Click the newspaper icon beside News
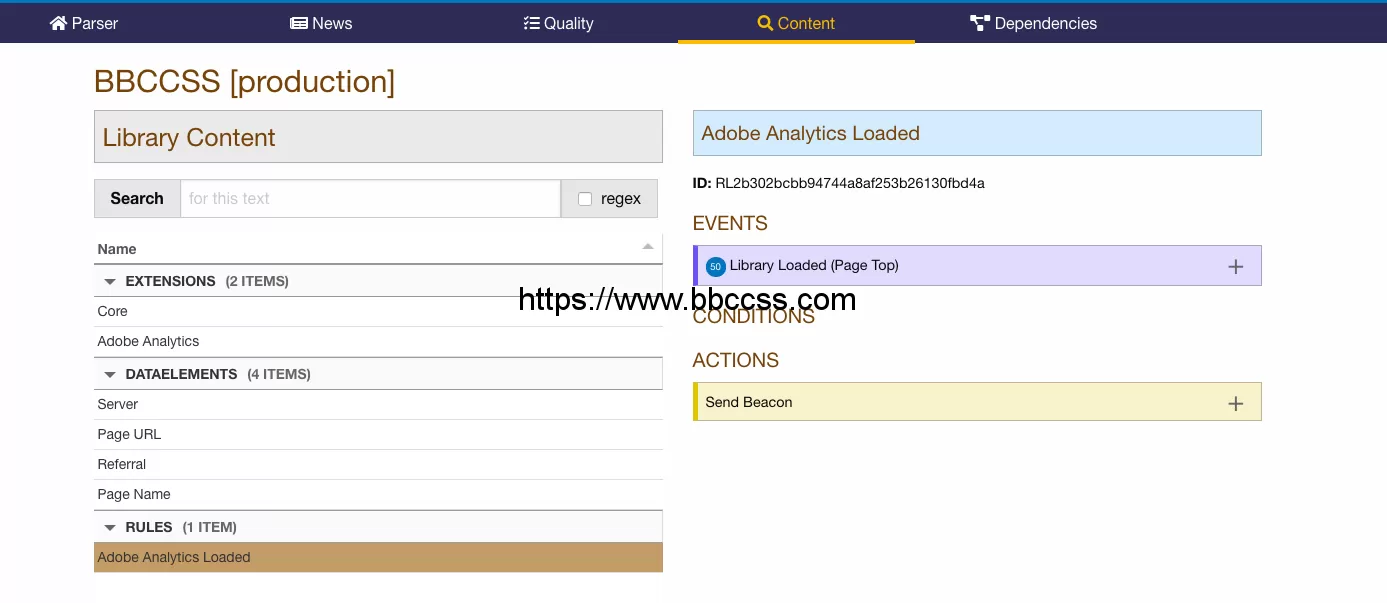 coord(298,23)
